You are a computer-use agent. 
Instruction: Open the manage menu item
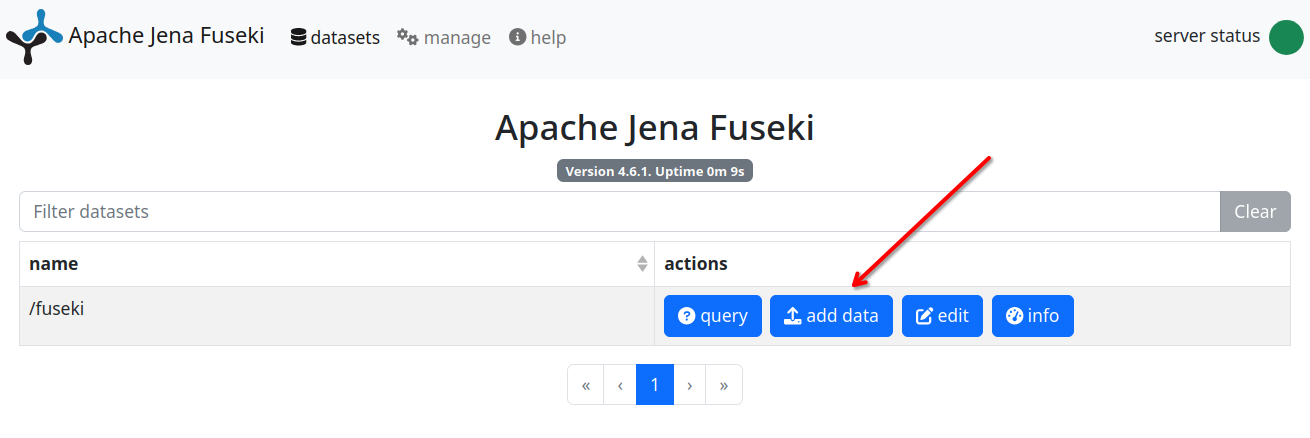tap(444, 38)
